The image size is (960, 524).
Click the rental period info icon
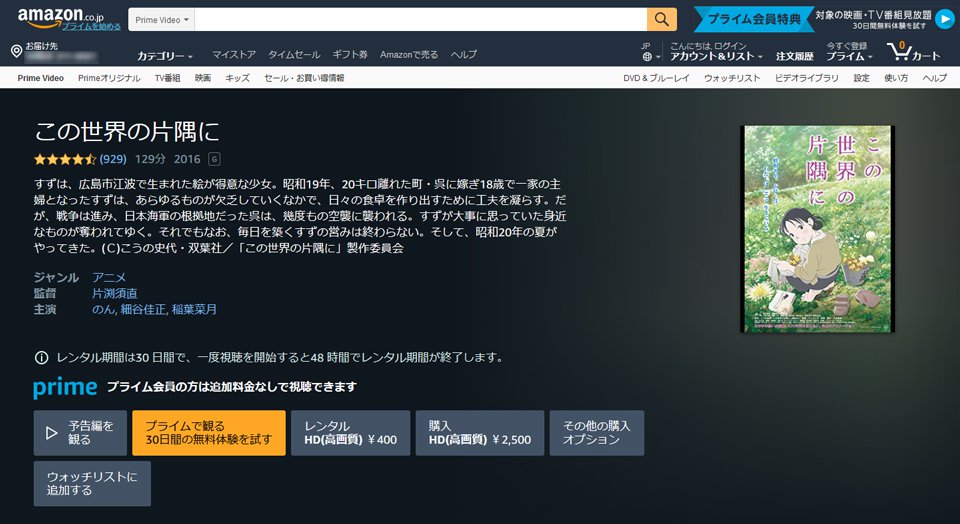[41, 357]
